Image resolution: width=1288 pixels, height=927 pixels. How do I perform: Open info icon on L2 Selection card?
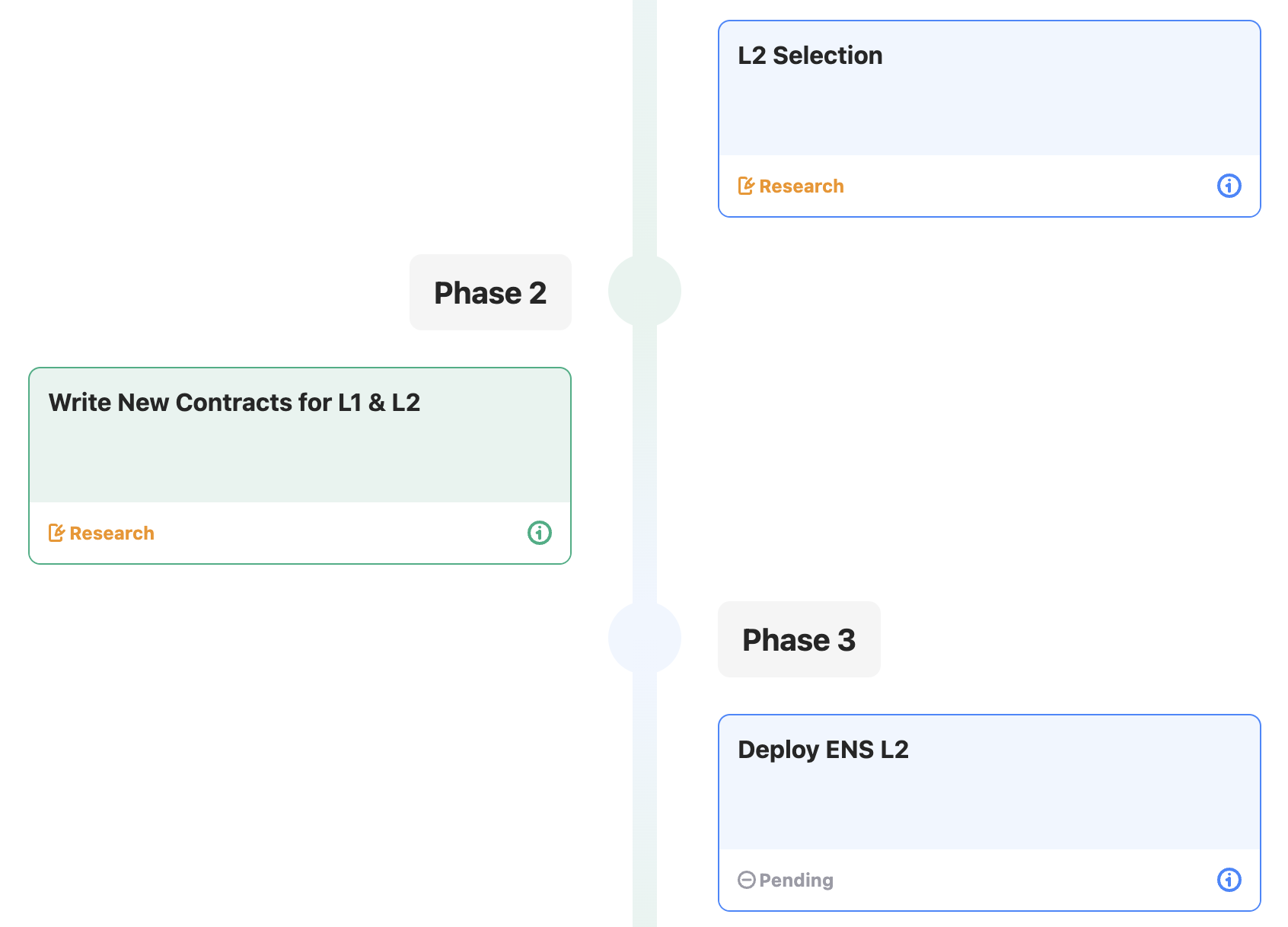point(1229,186)
